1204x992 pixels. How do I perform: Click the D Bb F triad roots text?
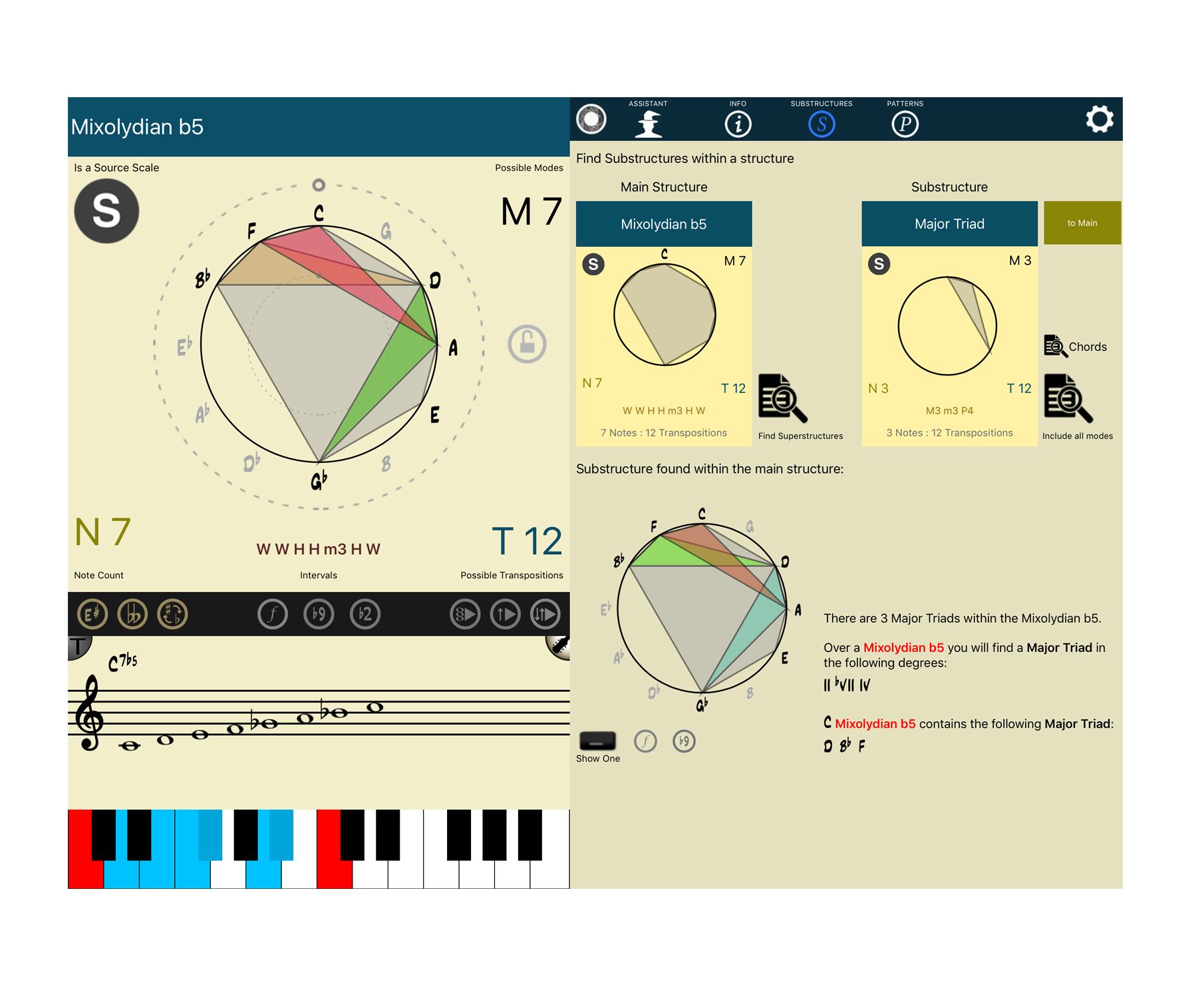point(845,745)
